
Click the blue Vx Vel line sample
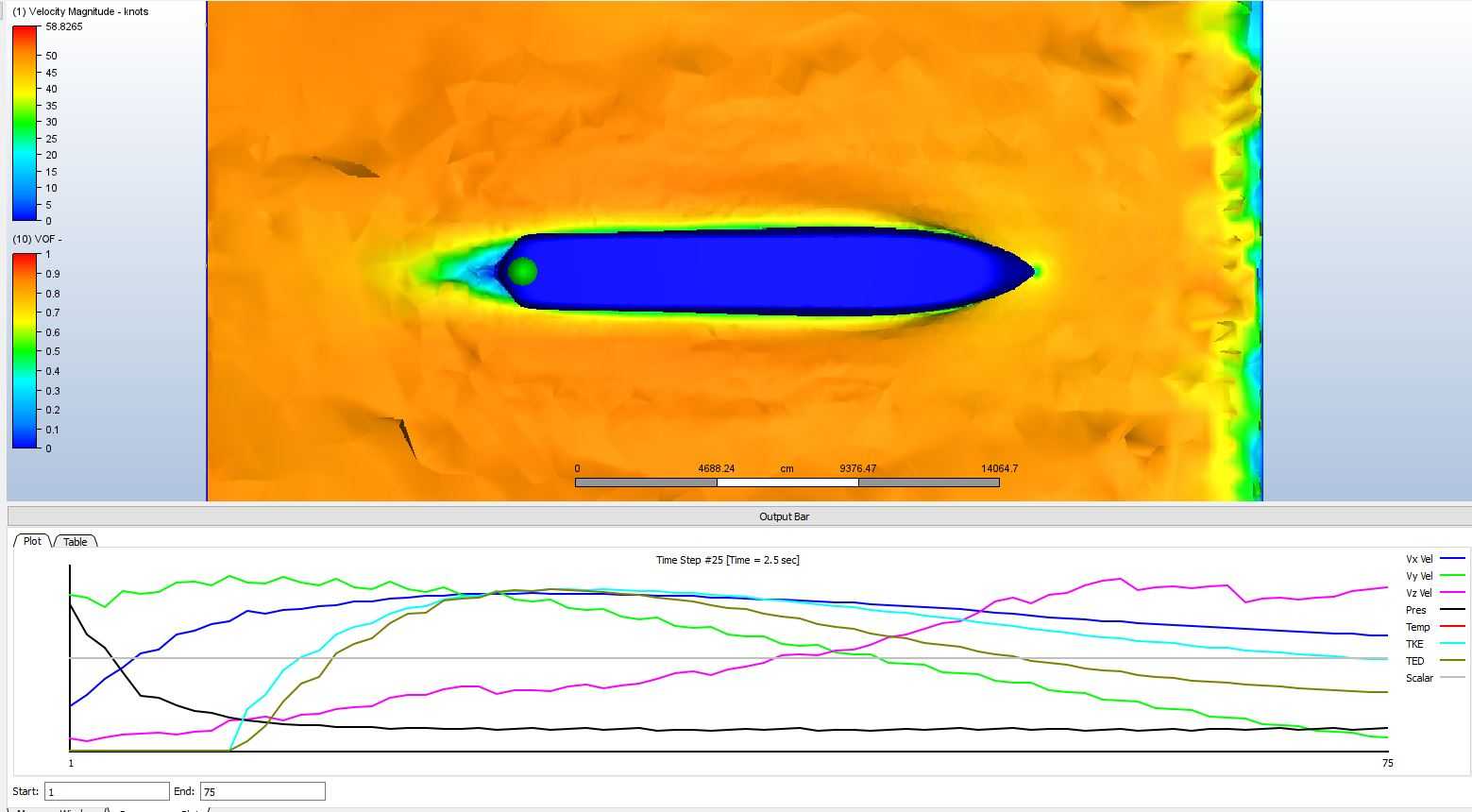pos(1452,559)
